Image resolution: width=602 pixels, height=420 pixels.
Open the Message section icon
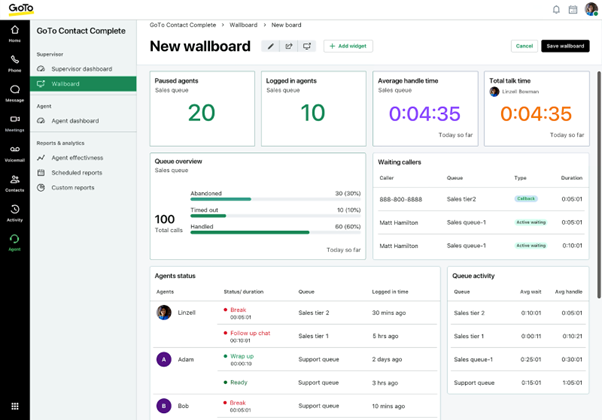15,89
